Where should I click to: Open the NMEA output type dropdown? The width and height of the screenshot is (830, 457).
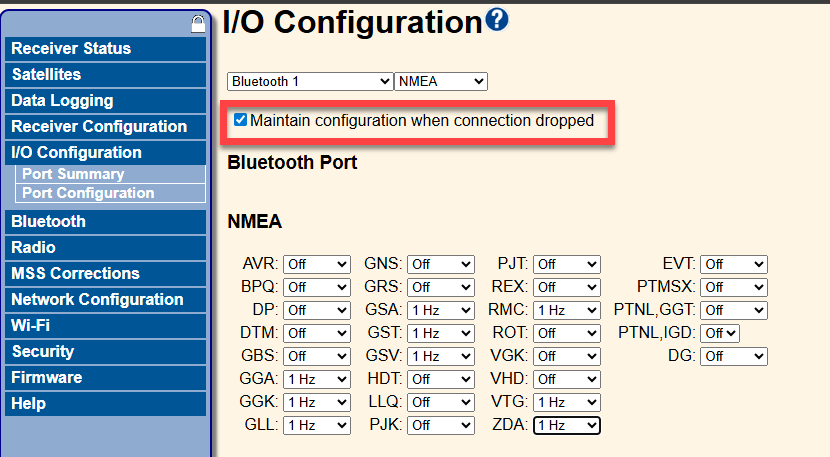point(441,81)
